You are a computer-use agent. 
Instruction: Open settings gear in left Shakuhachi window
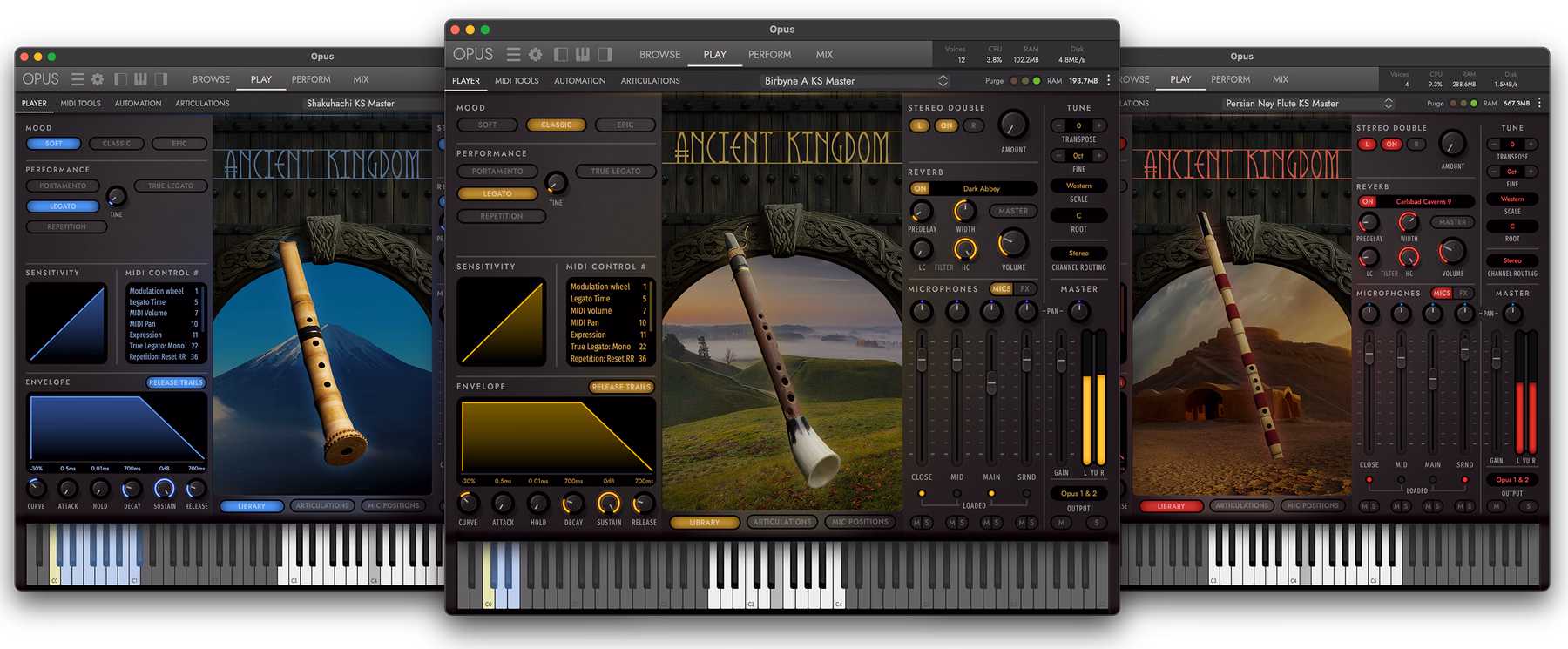[x=98, y=79]
